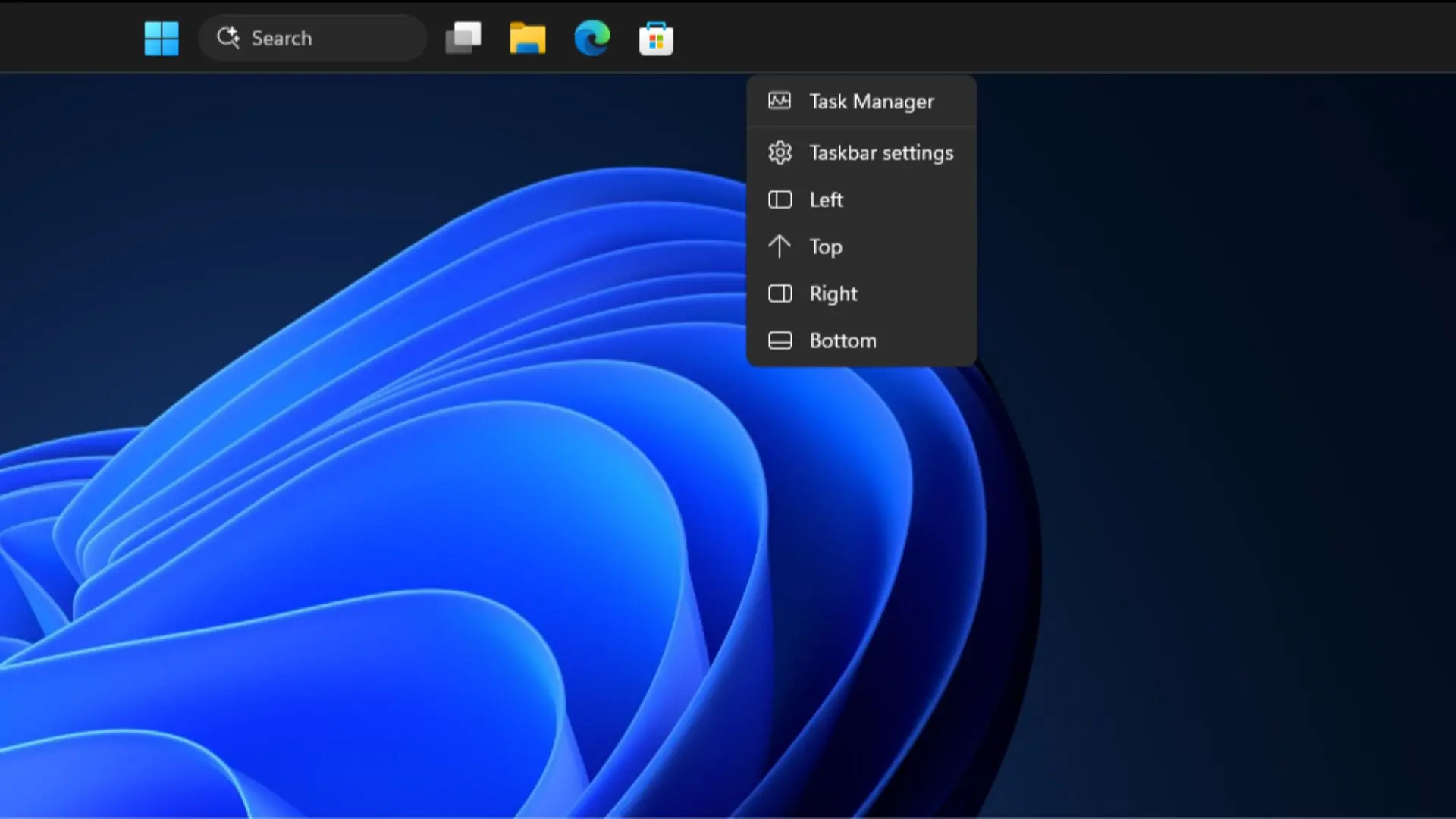Click the taskbar Search box
This screenshot has width=1456, height=819.
[312, 38]
